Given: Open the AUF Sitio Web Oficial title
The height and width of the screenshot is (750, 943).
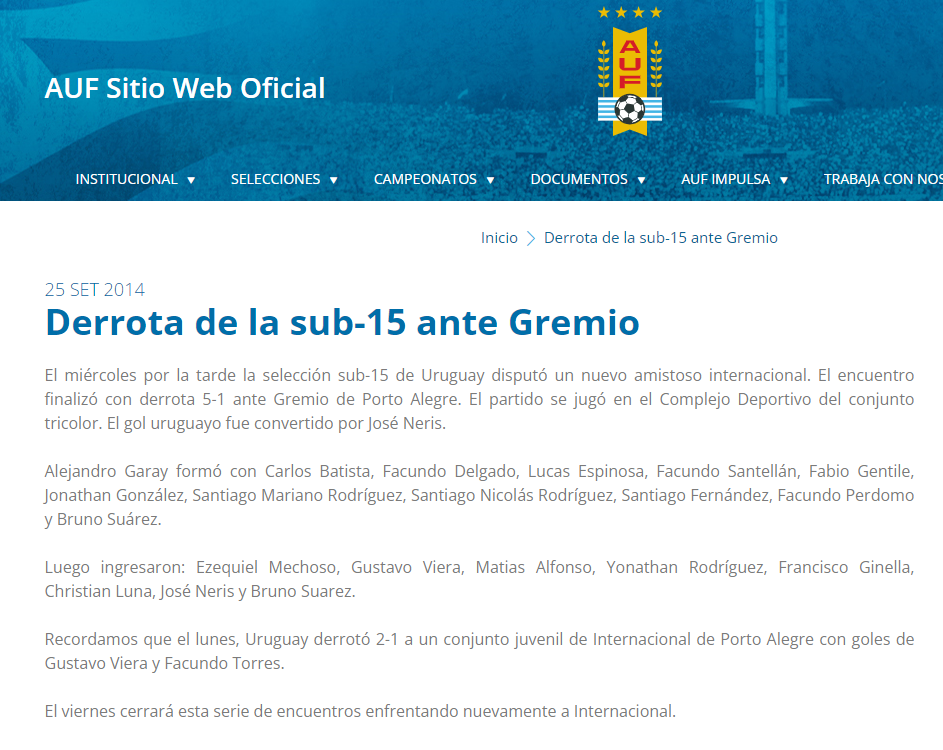Looking at the screenshot, I should click(x=185, y=88).
